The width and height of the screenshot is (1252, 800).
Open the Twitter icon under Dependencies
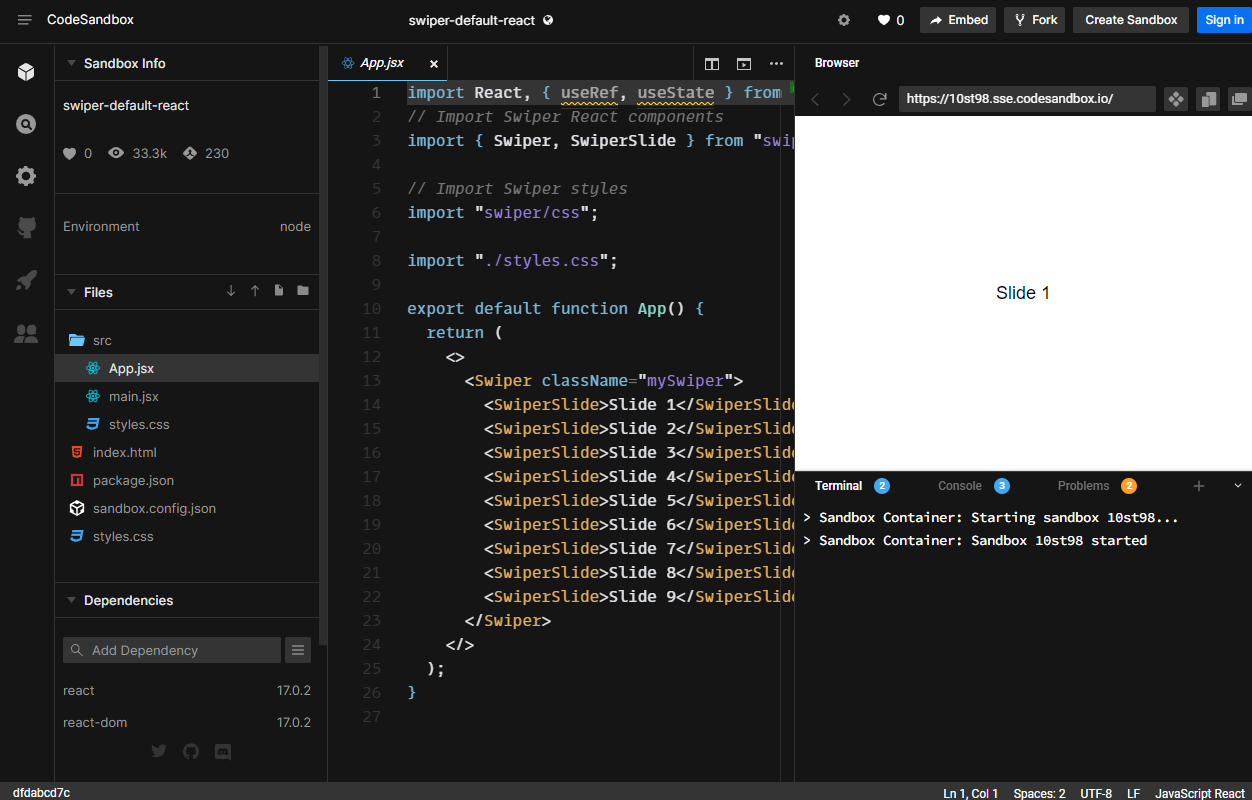tap(159, 751)
